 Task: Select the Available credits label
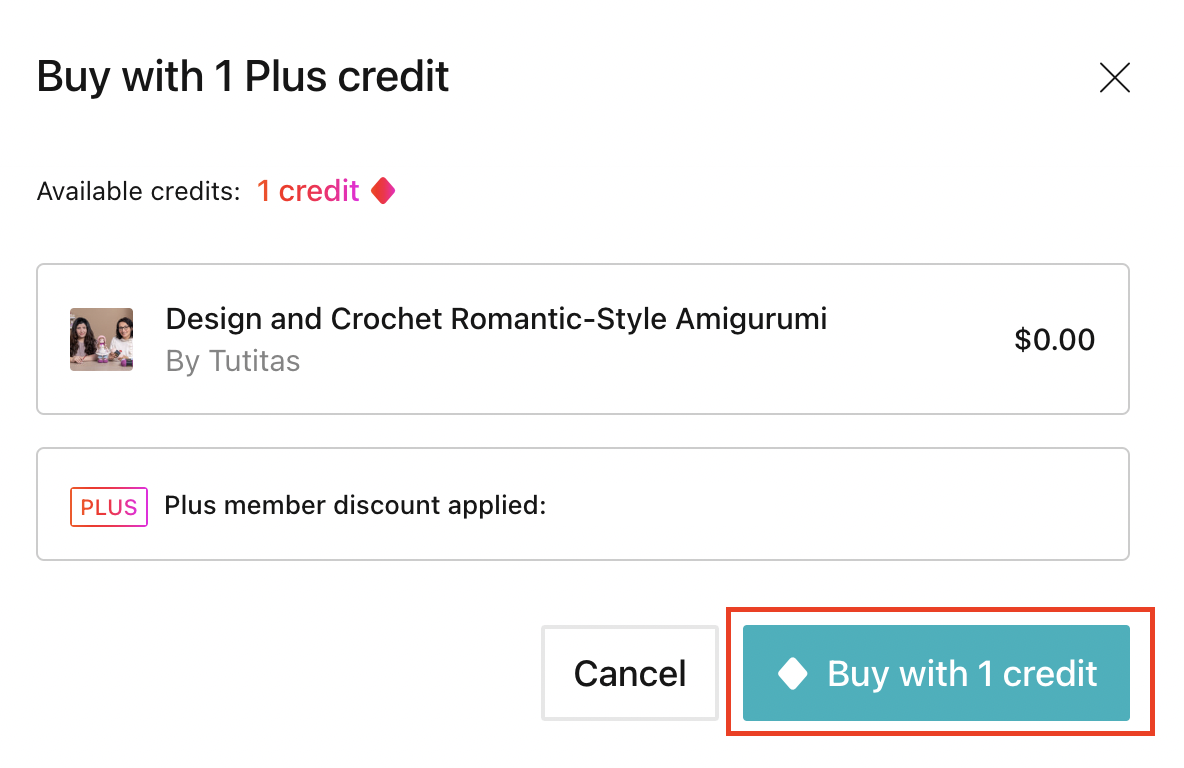coord(138,192)
